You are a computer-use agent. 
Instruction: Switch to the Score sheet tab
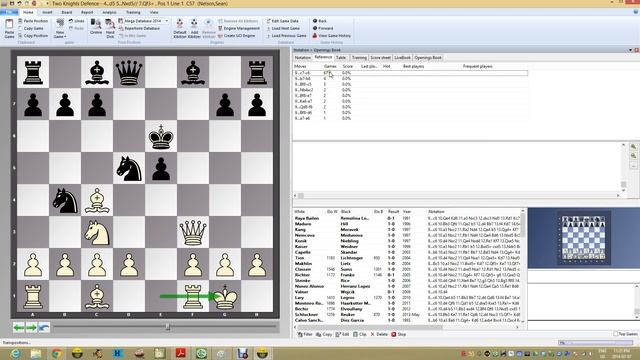point(380,58)
